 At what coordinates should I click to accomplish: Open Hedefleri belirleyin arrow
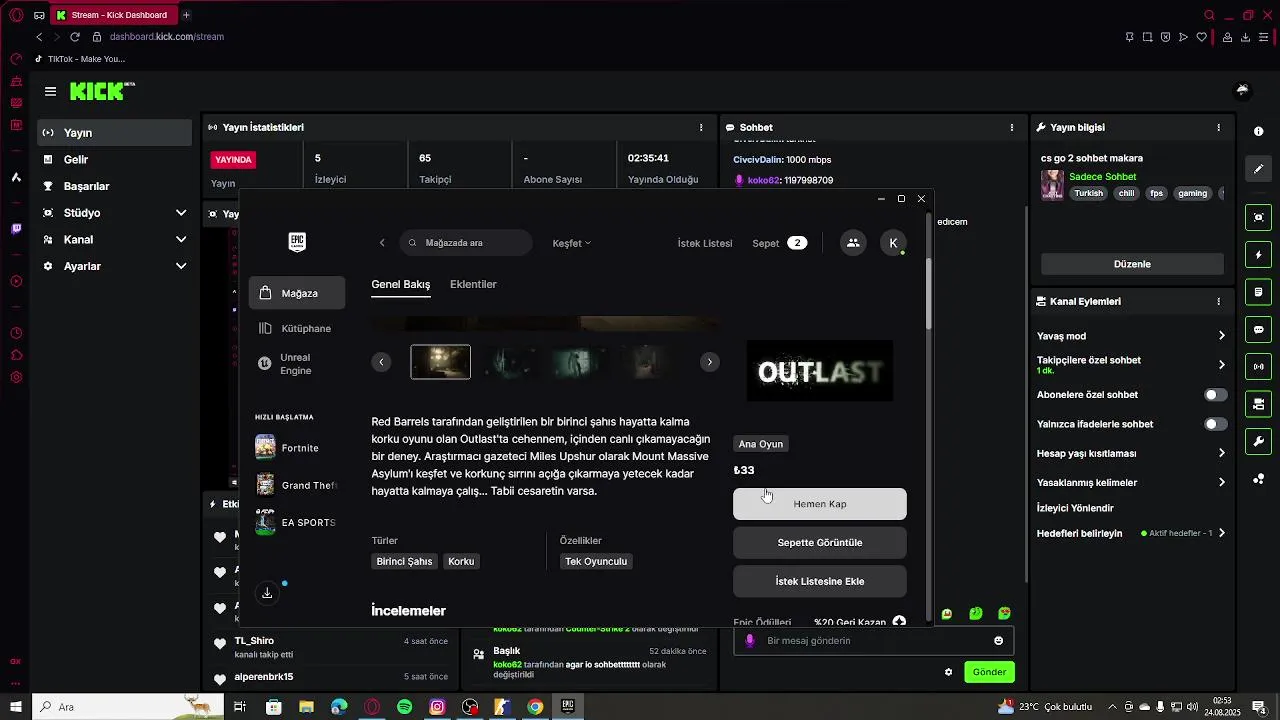1221,533
